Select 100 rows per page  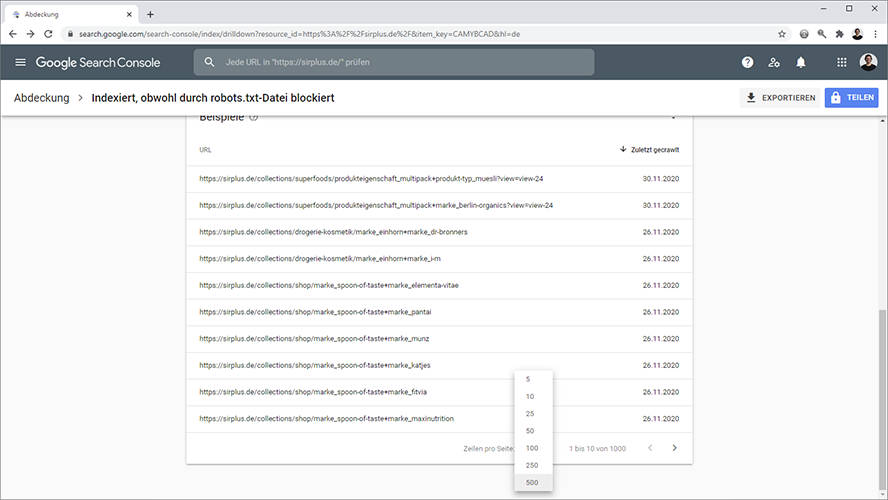533,448
